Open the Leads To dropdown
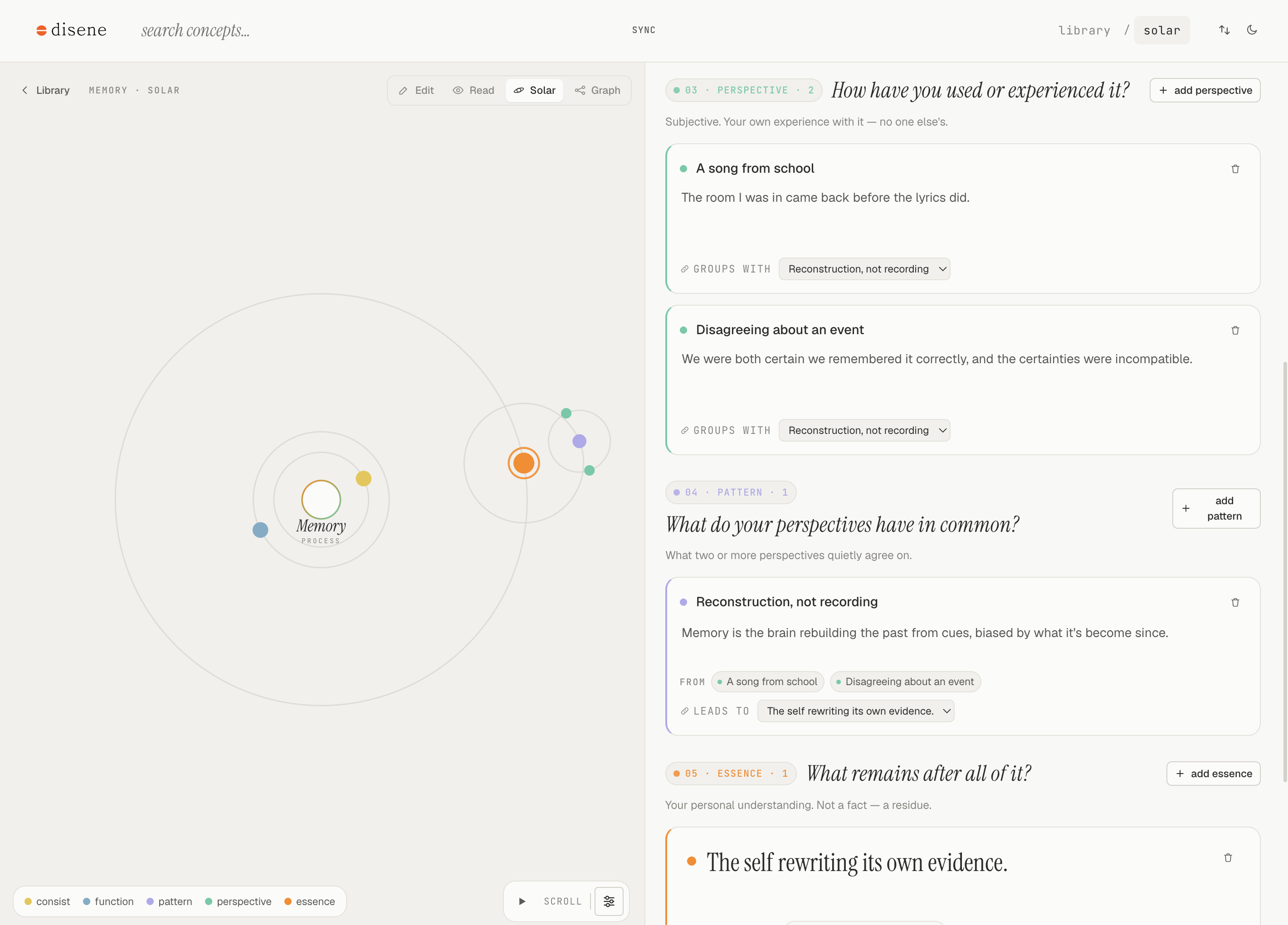This screenshot has width=1288, height=925. (856, 711)
